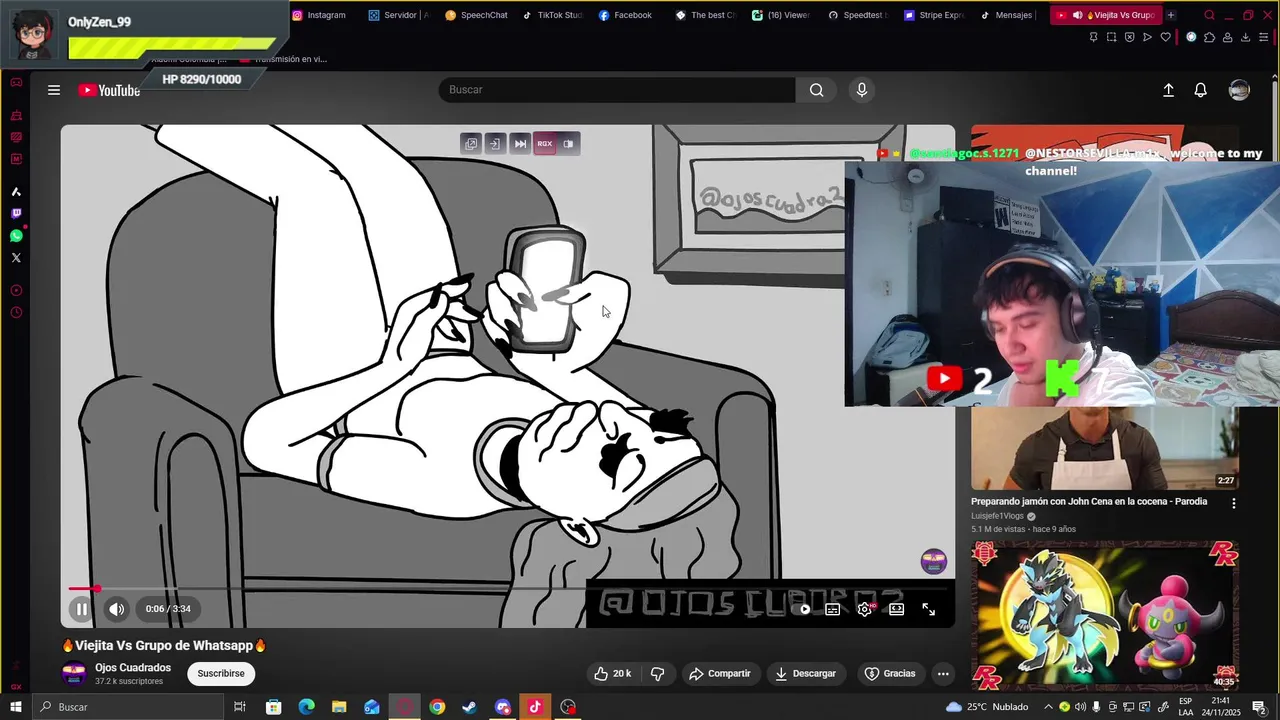Open Task View on the taskbar
The height and width of the screenshot is (720, 1280).
tap(240, 707)
